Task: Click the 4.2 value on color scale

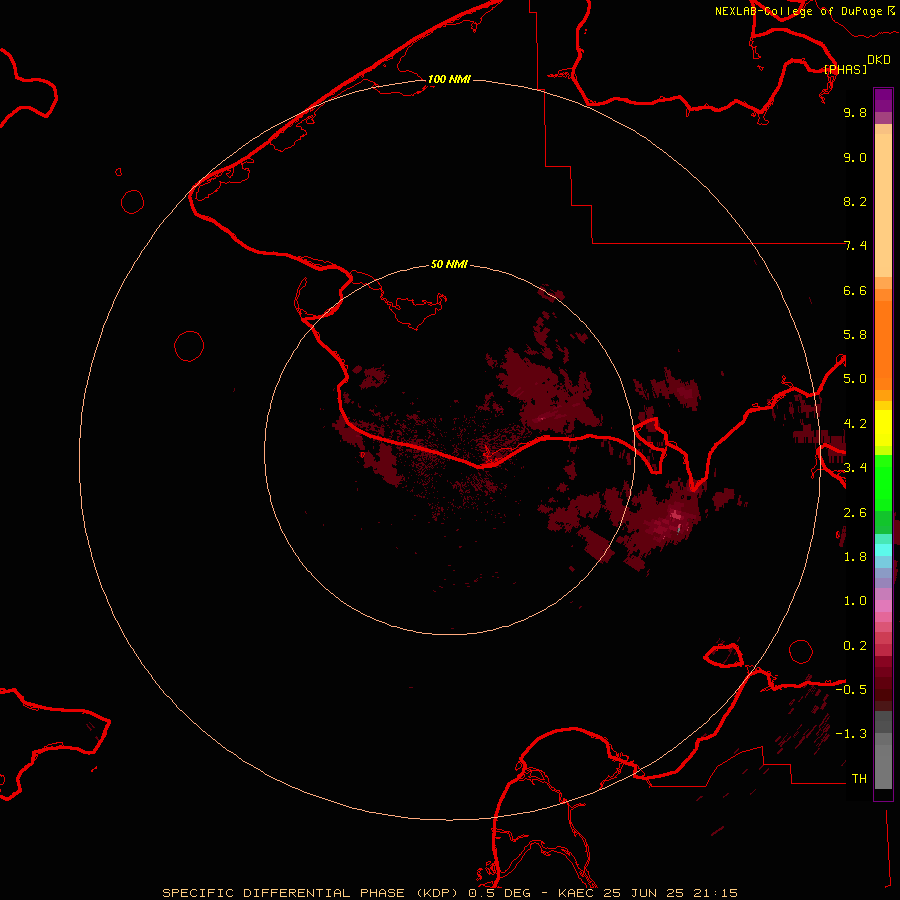Action: [855, 424]
